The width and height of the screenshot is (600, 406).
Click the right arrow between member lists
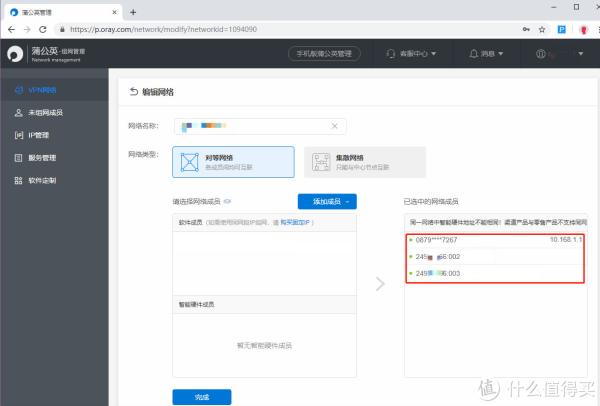click(379, 284)
